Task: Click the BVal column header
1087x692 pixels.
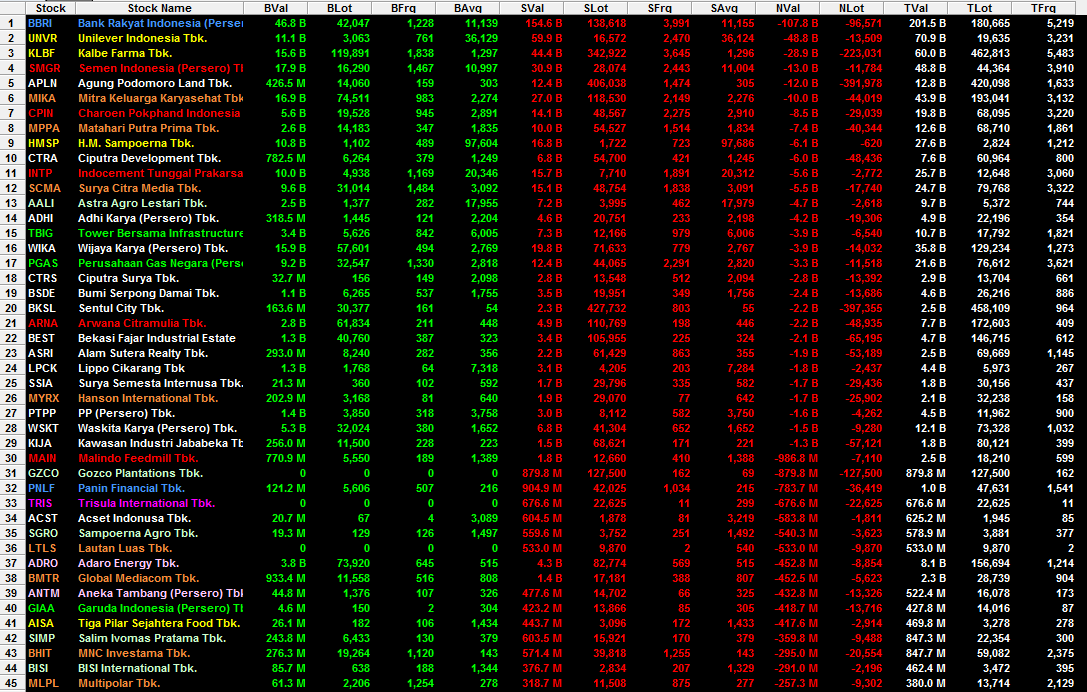Action: pyautogui.click(x=276, y=8)
